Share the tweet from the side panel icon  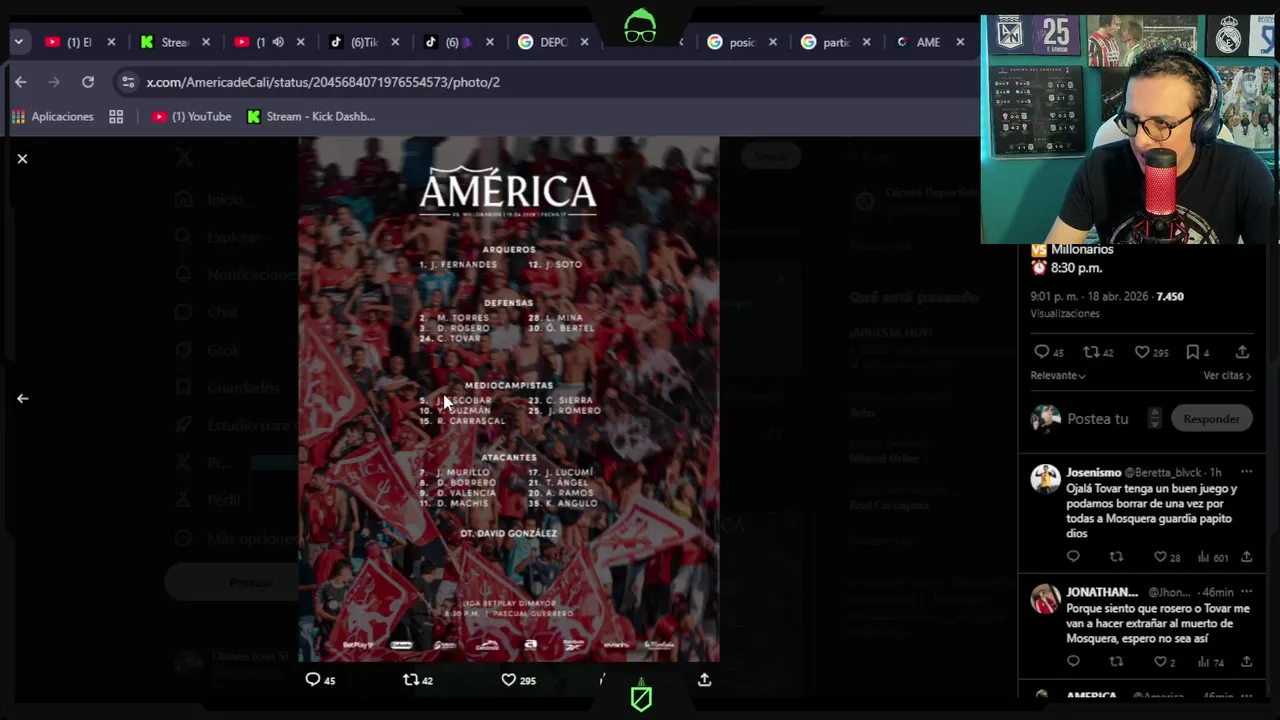[1242, 352]
